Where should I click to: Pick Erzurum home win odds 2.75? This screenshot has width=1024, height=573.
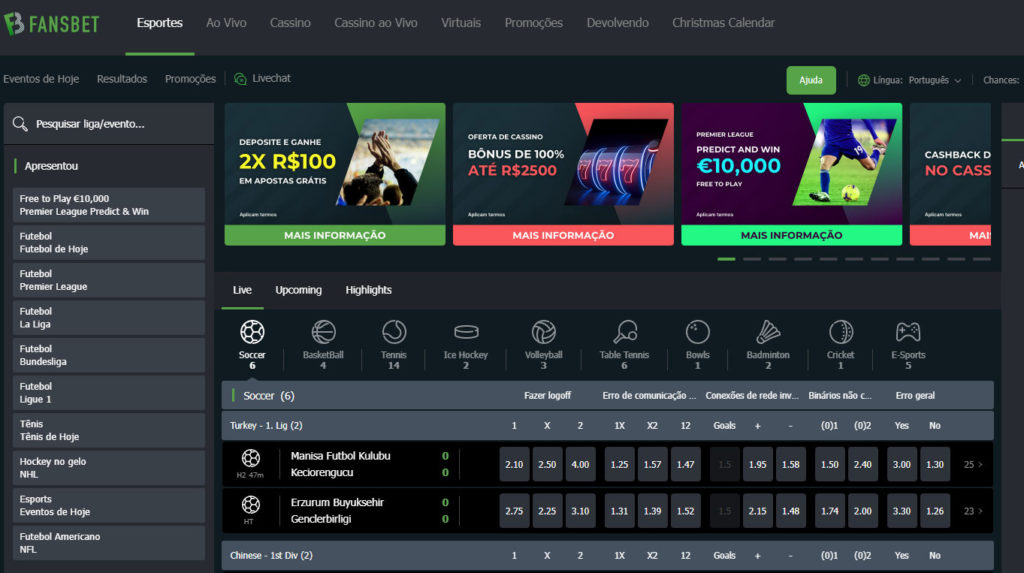pos(514,511)
